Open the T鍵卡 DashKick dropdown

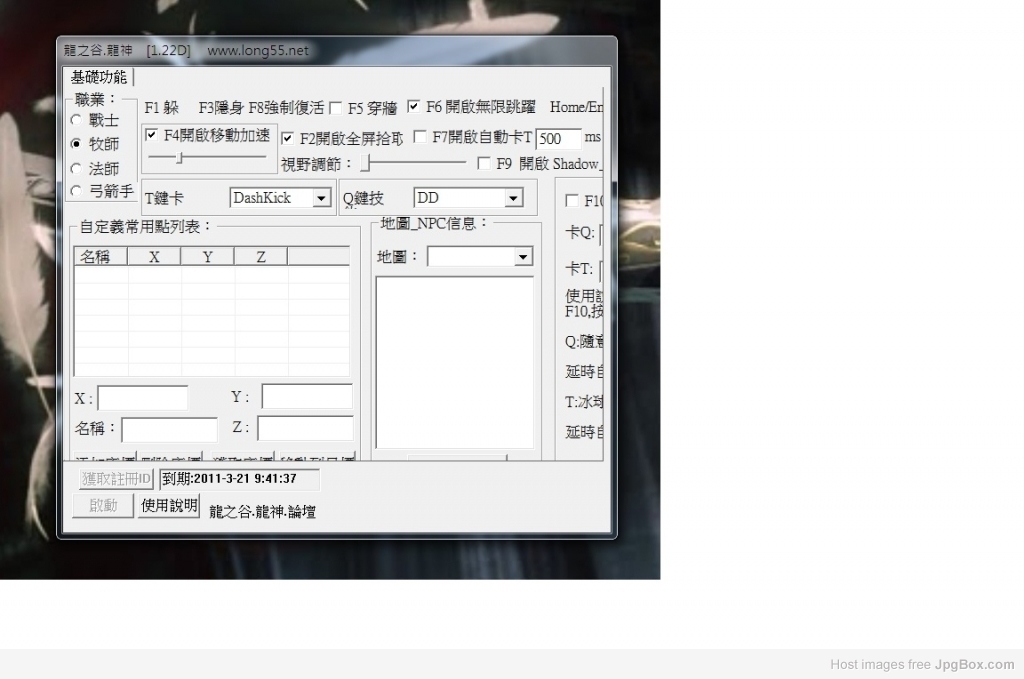pos(321,198)
